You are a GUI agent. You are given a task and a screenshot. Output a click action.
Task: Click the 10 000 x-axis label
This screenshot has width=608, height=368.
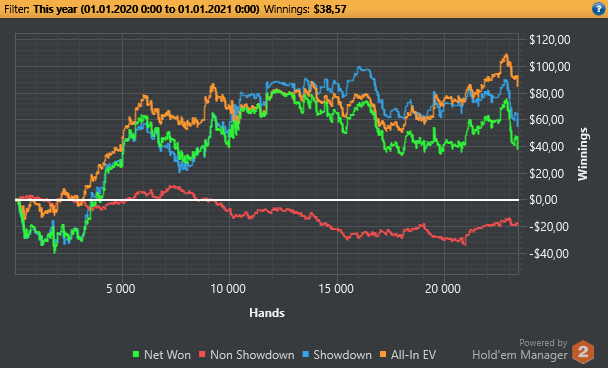click(228, 289)
